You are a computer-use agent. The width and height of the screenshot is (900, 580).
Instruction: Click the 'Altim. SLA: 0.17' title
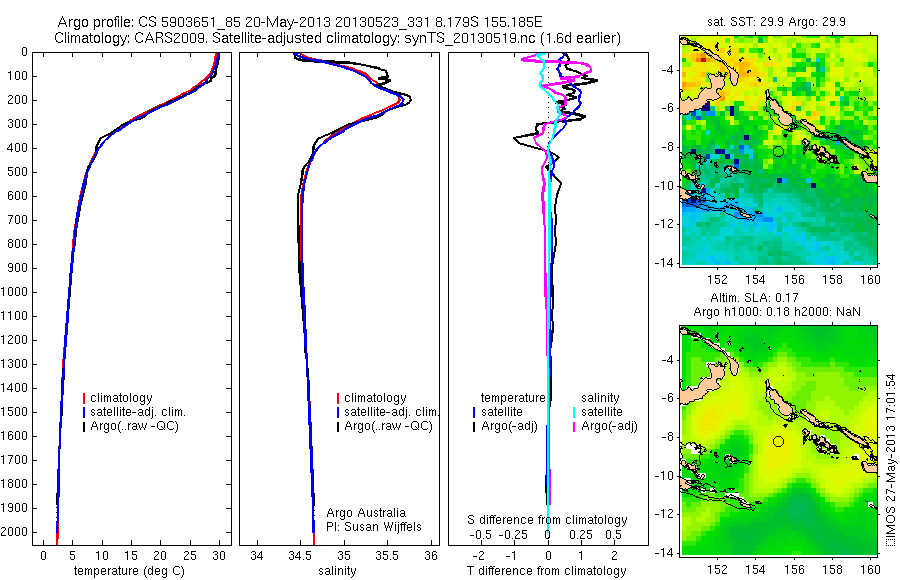pos(754,297)
